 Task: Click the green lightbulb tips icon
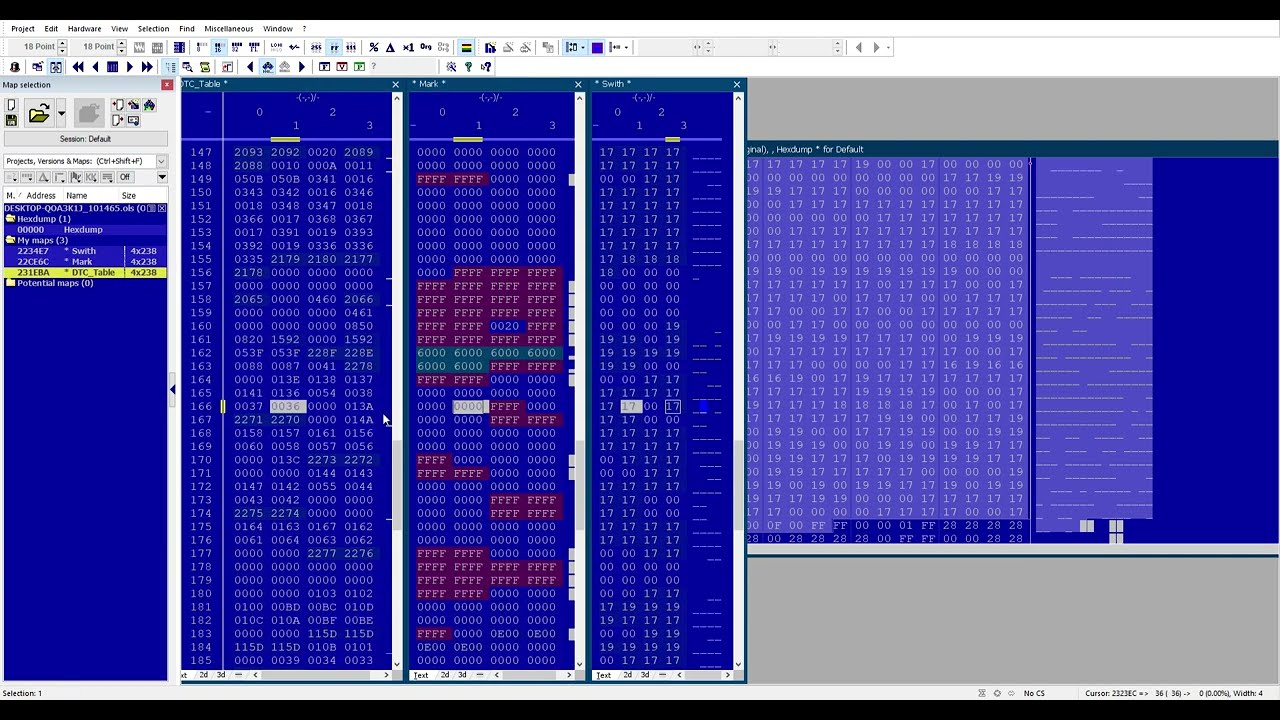point(468,67)
